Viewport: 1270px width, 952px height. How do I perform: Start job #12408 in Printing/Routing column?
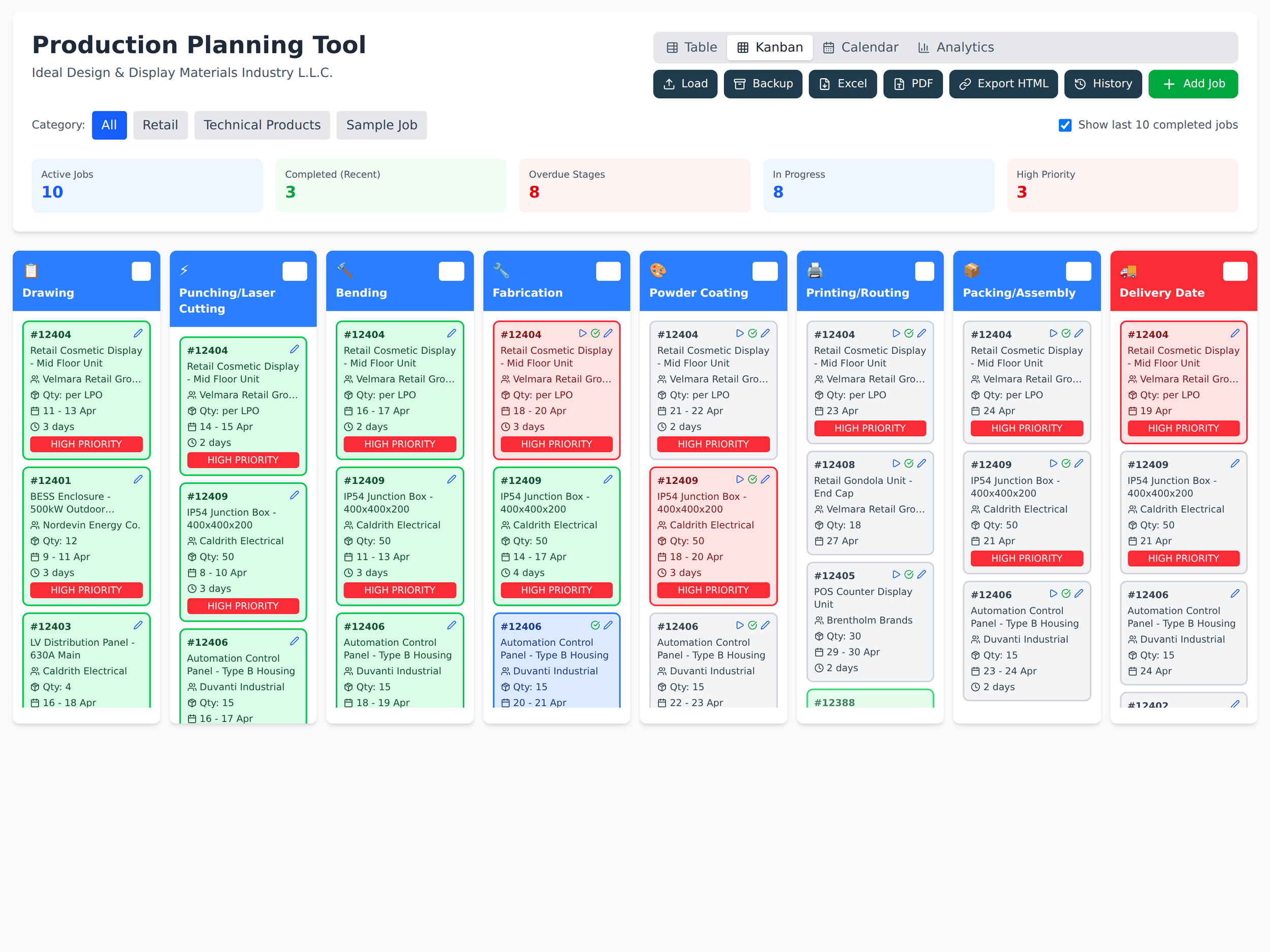pyautogui.click(x=896, y=463)
